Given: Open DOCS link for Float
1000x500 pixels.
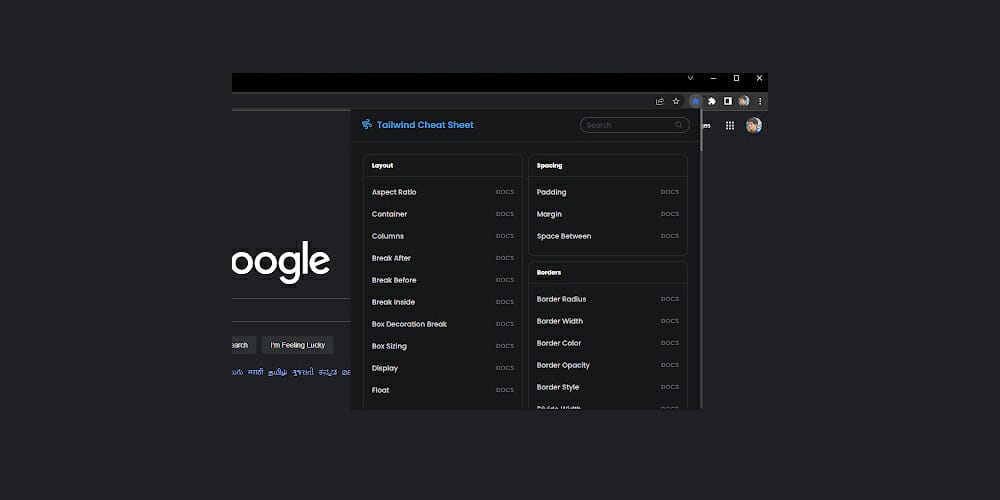Looking at the screenshot, I should (x=504, y=390).
